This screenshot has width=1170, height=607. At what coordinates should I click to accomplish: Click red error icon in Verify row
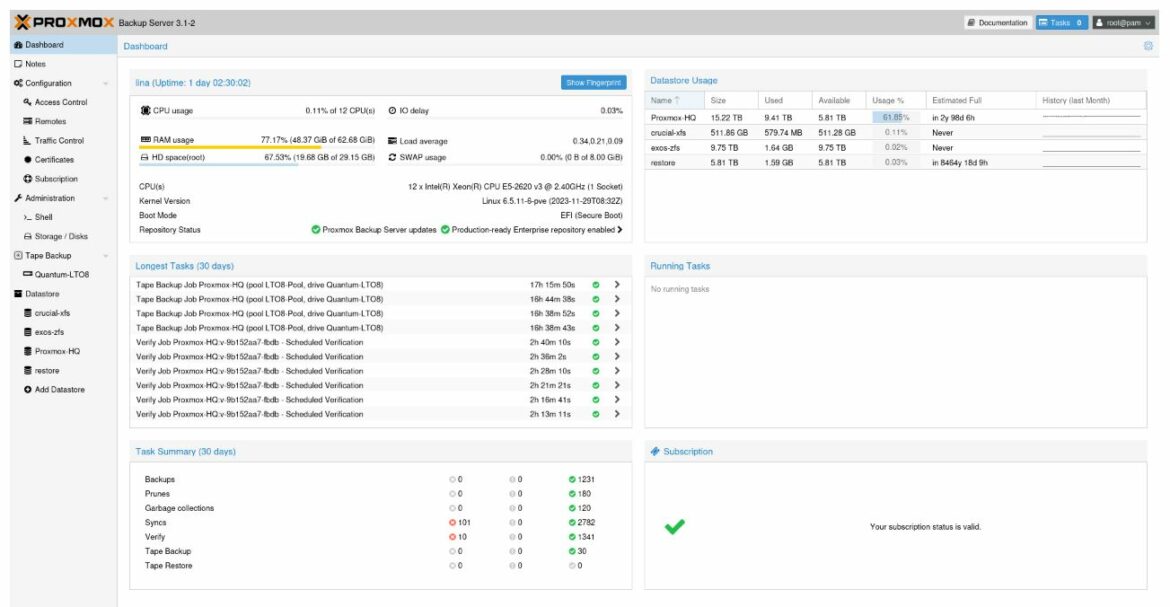pyautogui.click(x=452, y=537)
